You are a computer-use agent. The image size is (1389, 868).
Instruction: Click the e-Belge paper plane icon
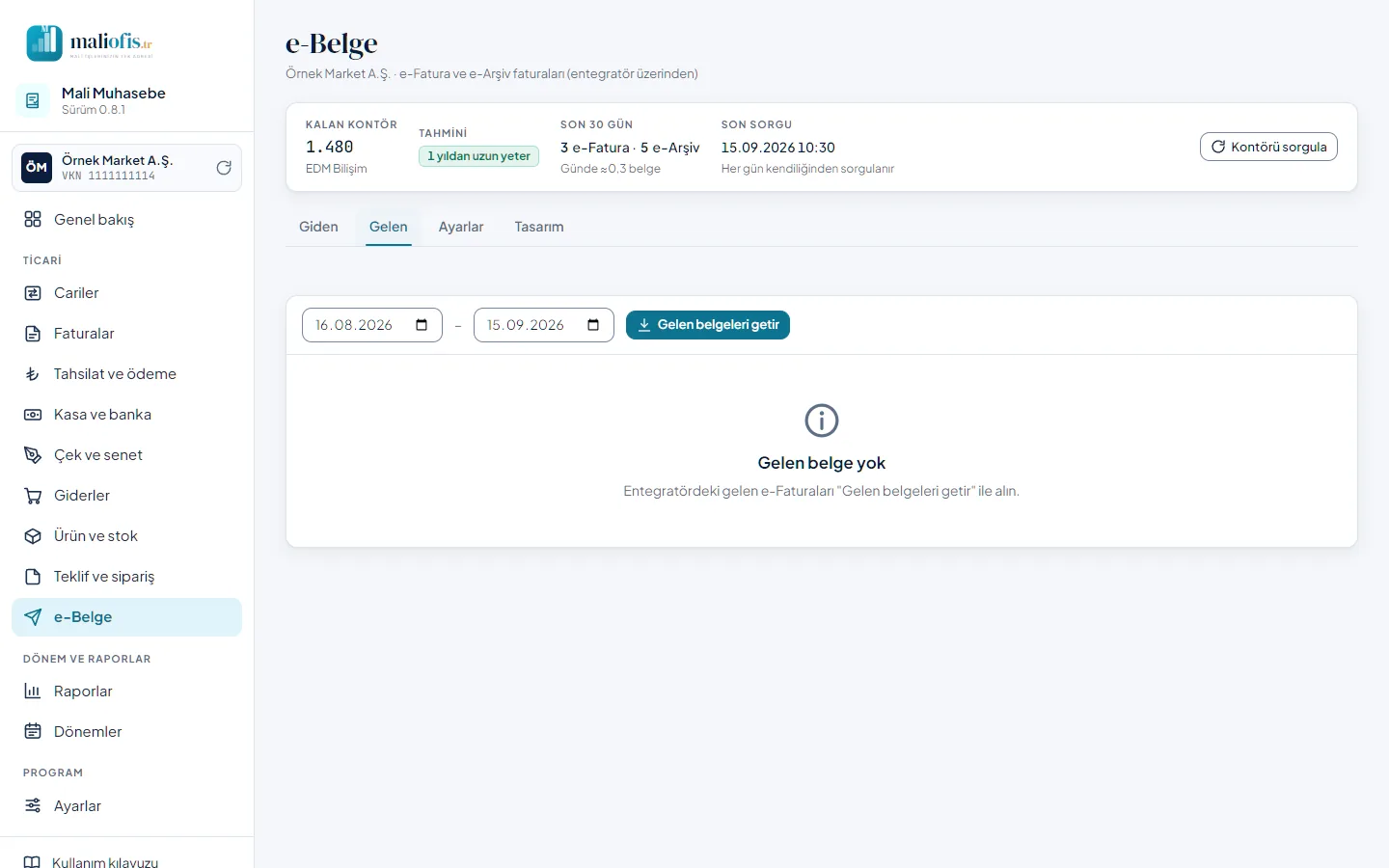[x=33, y=617]
